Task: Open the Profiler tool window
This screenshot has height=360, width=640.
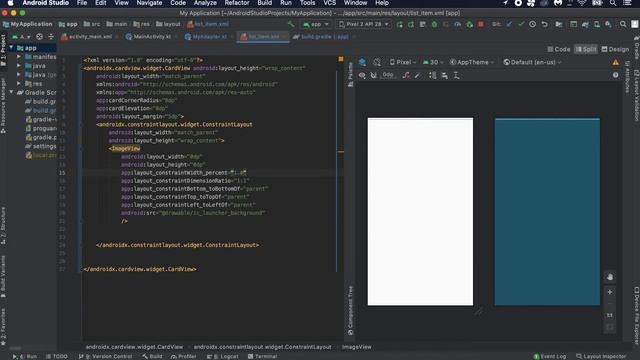Action: [x=184, y=356]
